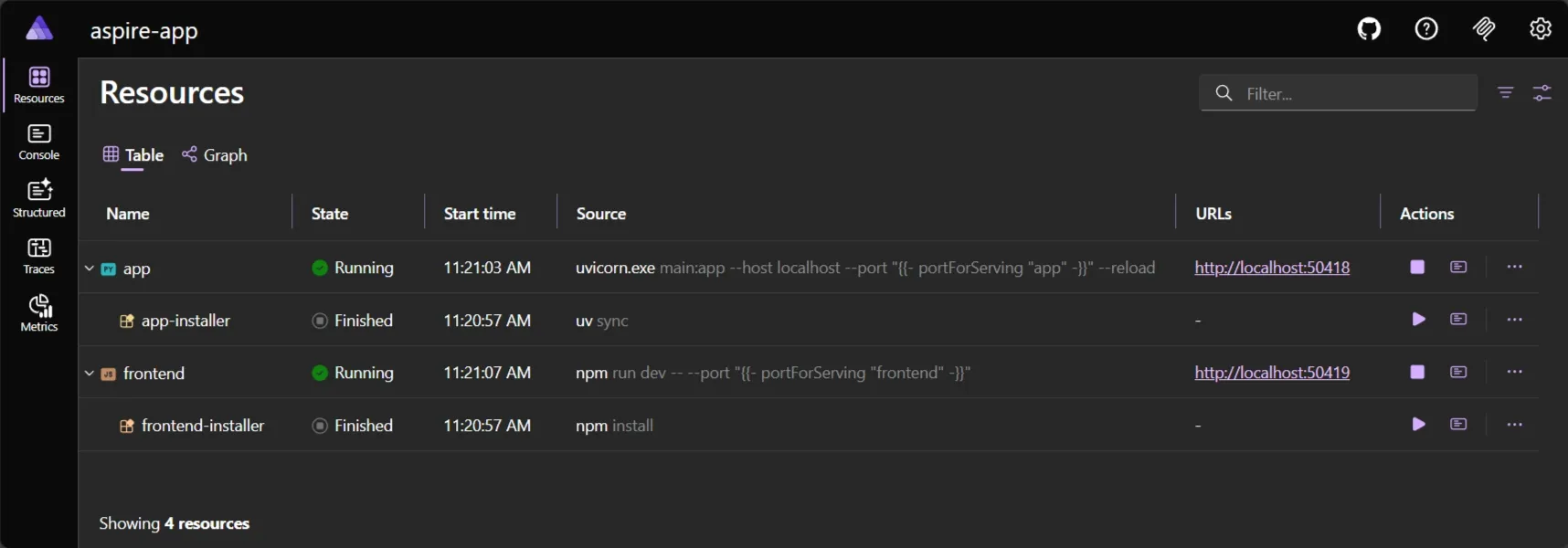1568x548 pixels.
Task: Open the GitHub repository icon
Action: click(1369, 29)
